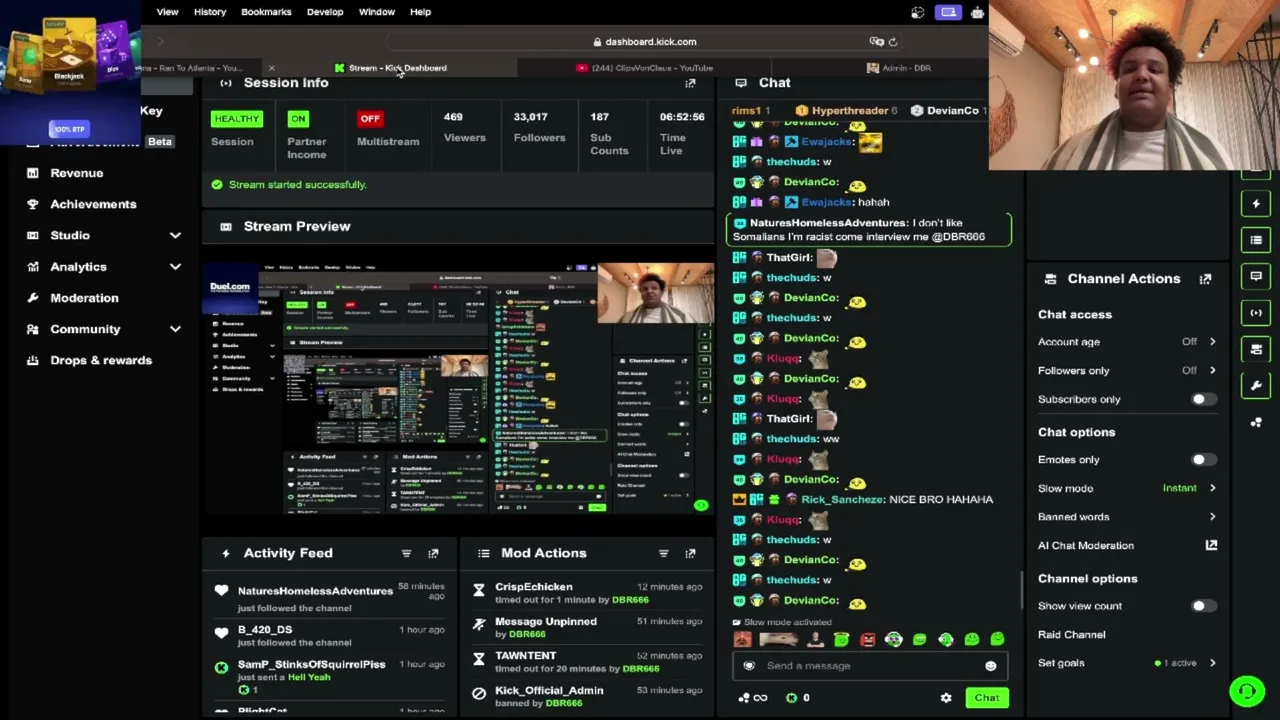This screenshot has height=720, width=1280.
Task: Open Slow mode options
Action: [1212, 488]
